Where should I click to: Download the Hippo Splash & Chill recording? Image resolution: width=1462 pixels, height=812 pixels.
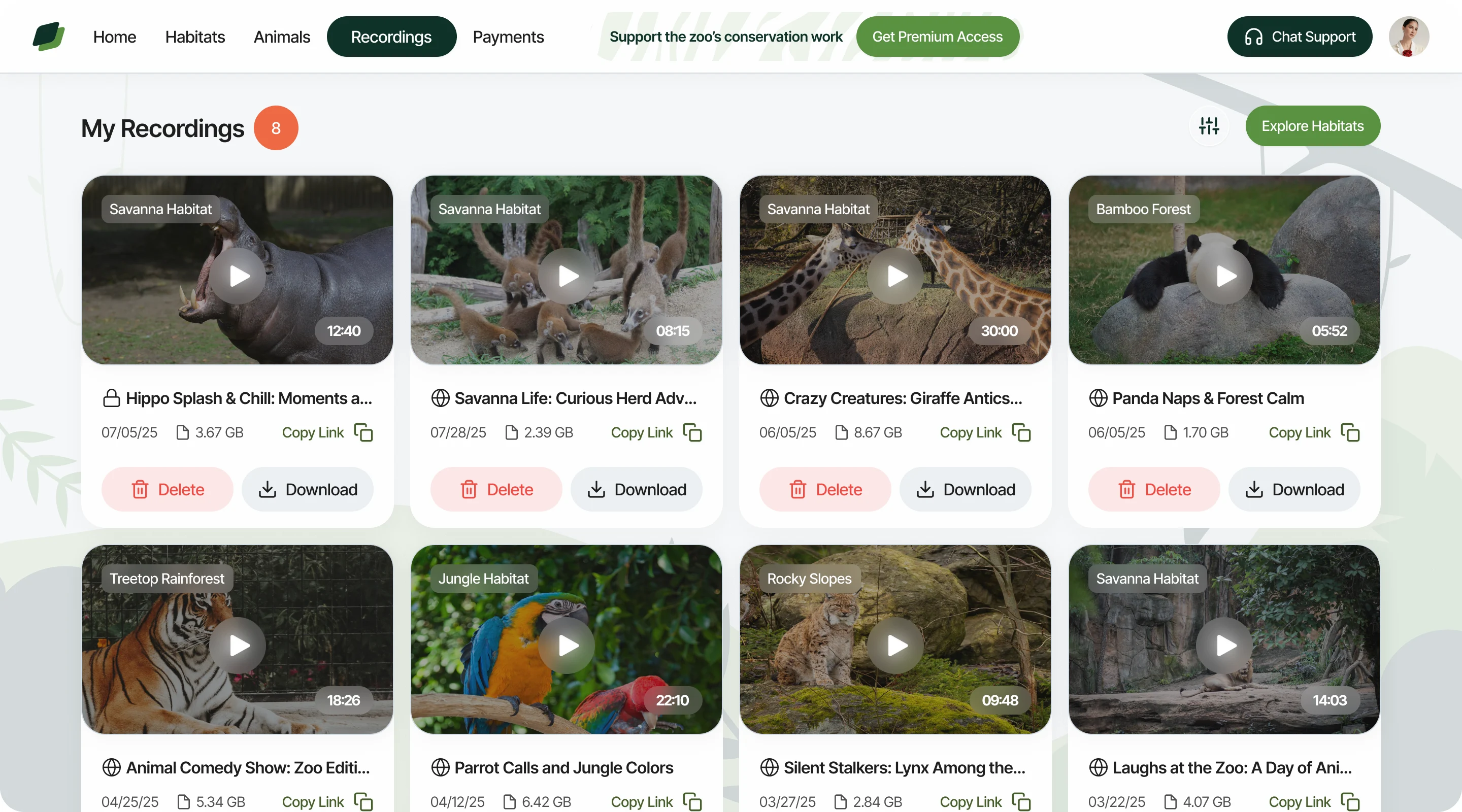pyautogui.click(x=308, y=489)
